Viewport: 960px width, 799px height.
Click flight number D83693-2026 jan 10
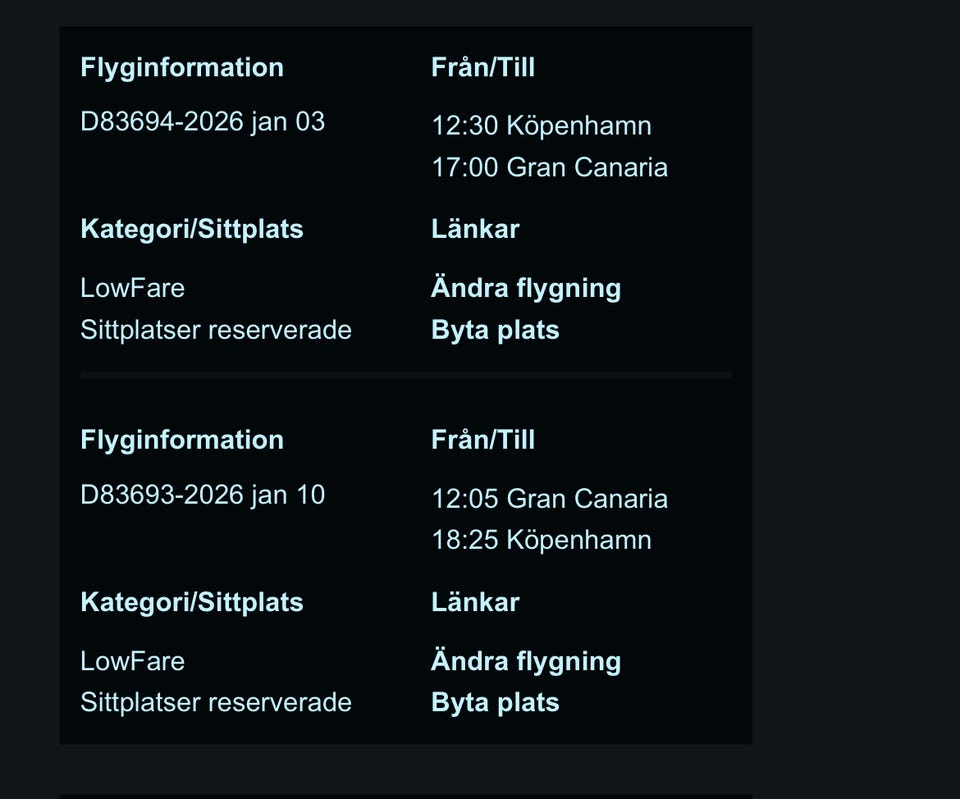coord(202,494)
